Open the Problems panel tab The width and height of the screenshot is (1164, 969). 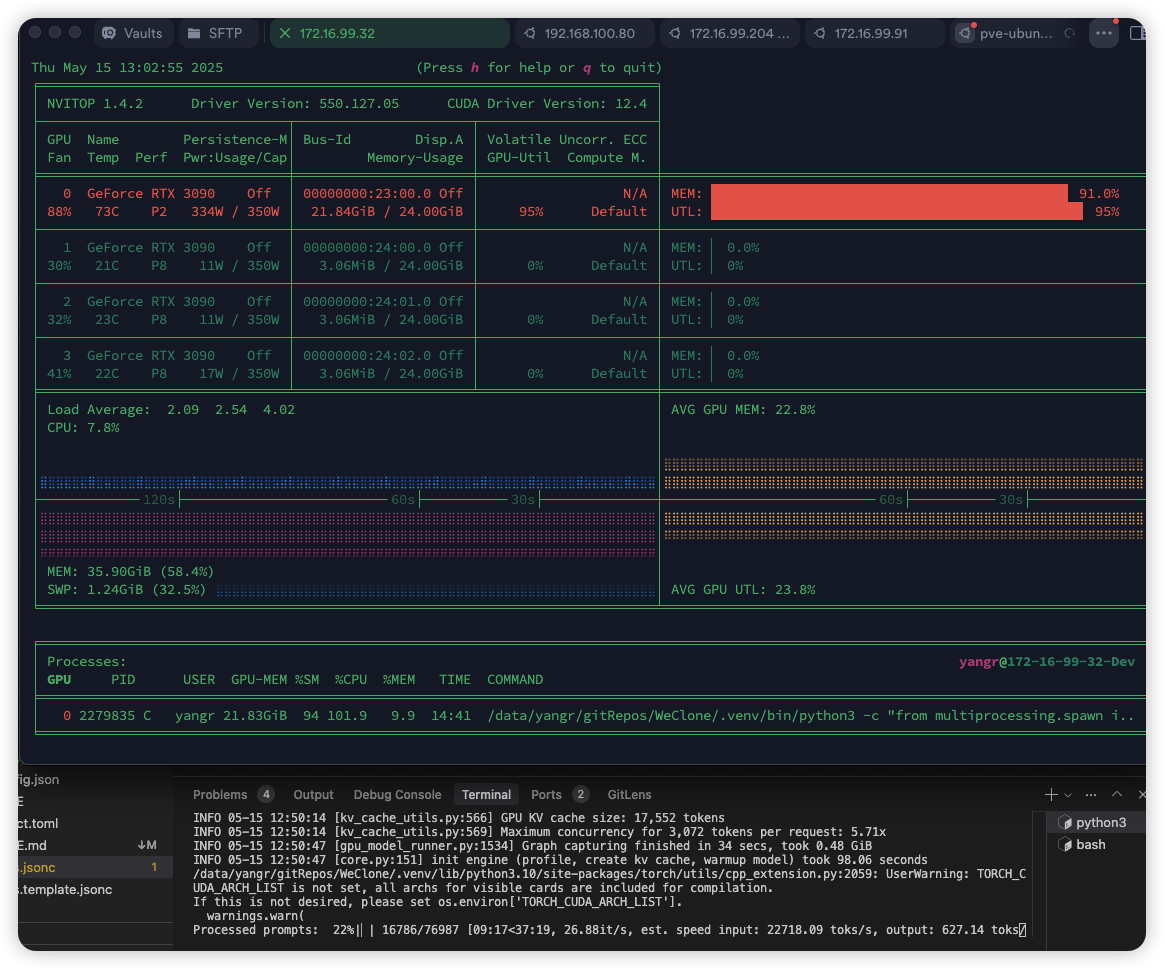pyautogui.click(x=220, y=795)
